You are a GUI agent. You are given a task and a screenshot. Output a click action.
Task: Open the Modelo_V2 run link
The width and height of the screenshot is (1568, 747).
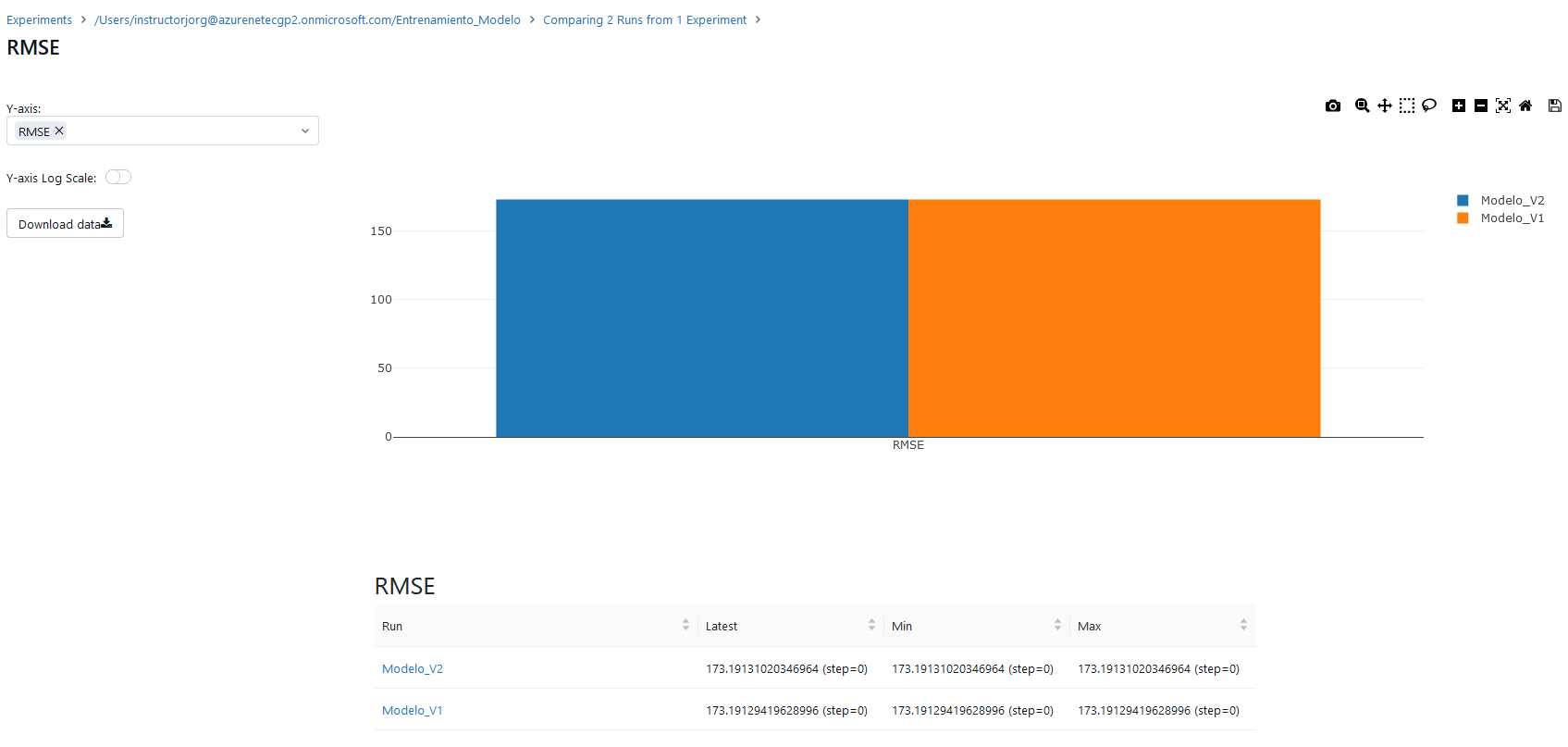pyautogui.click(x=413, y=668)
